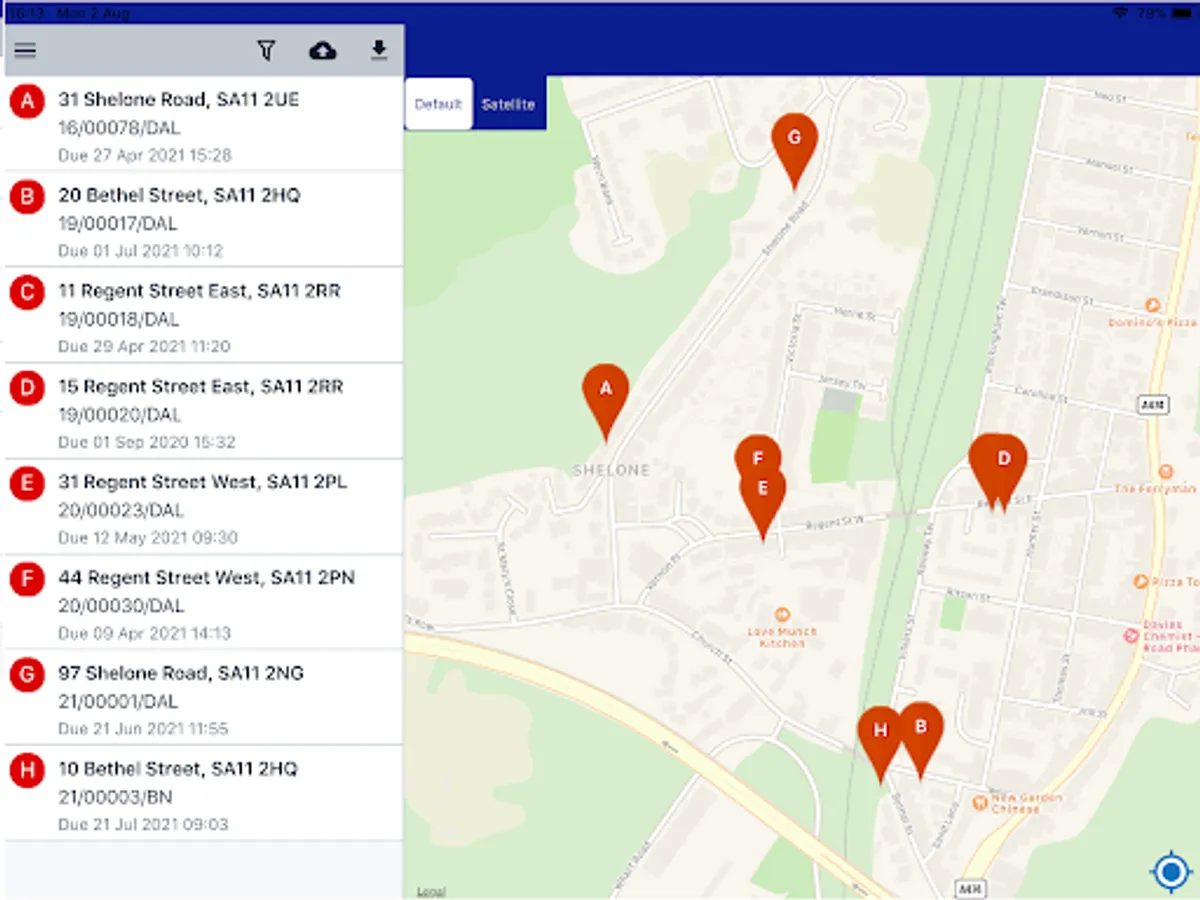Switch map to Default view

click(438, 104)
